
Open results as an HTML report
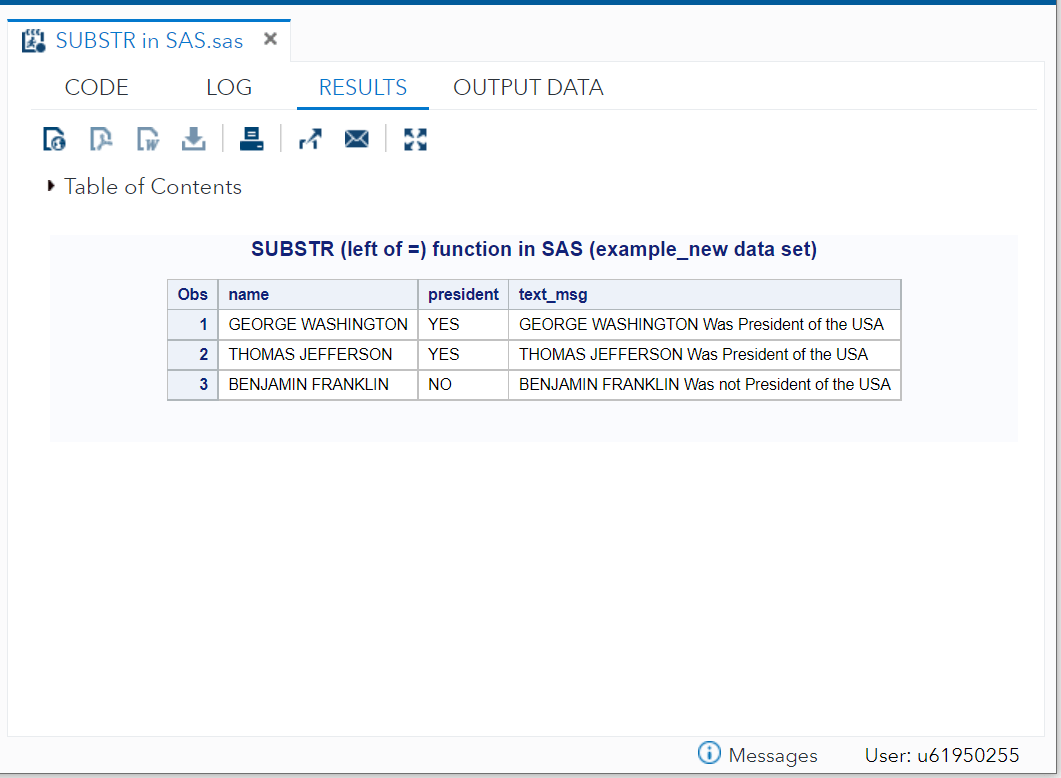pyautogui.click(x=54, y=138)
